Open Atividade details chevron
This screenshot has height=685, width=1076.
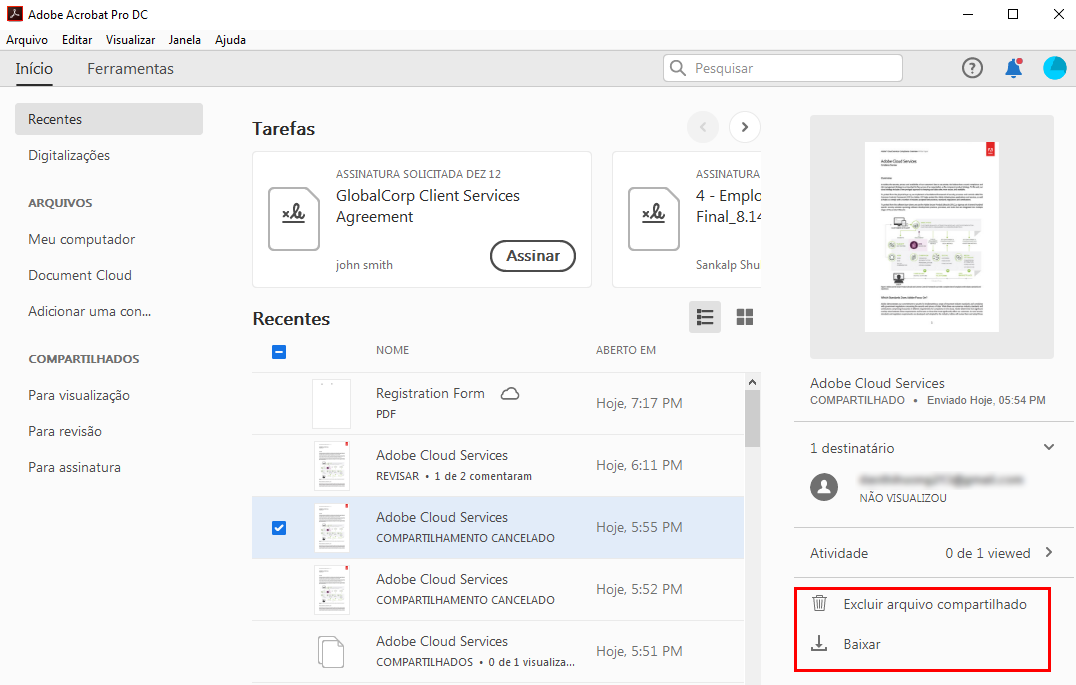point(1049,553)
